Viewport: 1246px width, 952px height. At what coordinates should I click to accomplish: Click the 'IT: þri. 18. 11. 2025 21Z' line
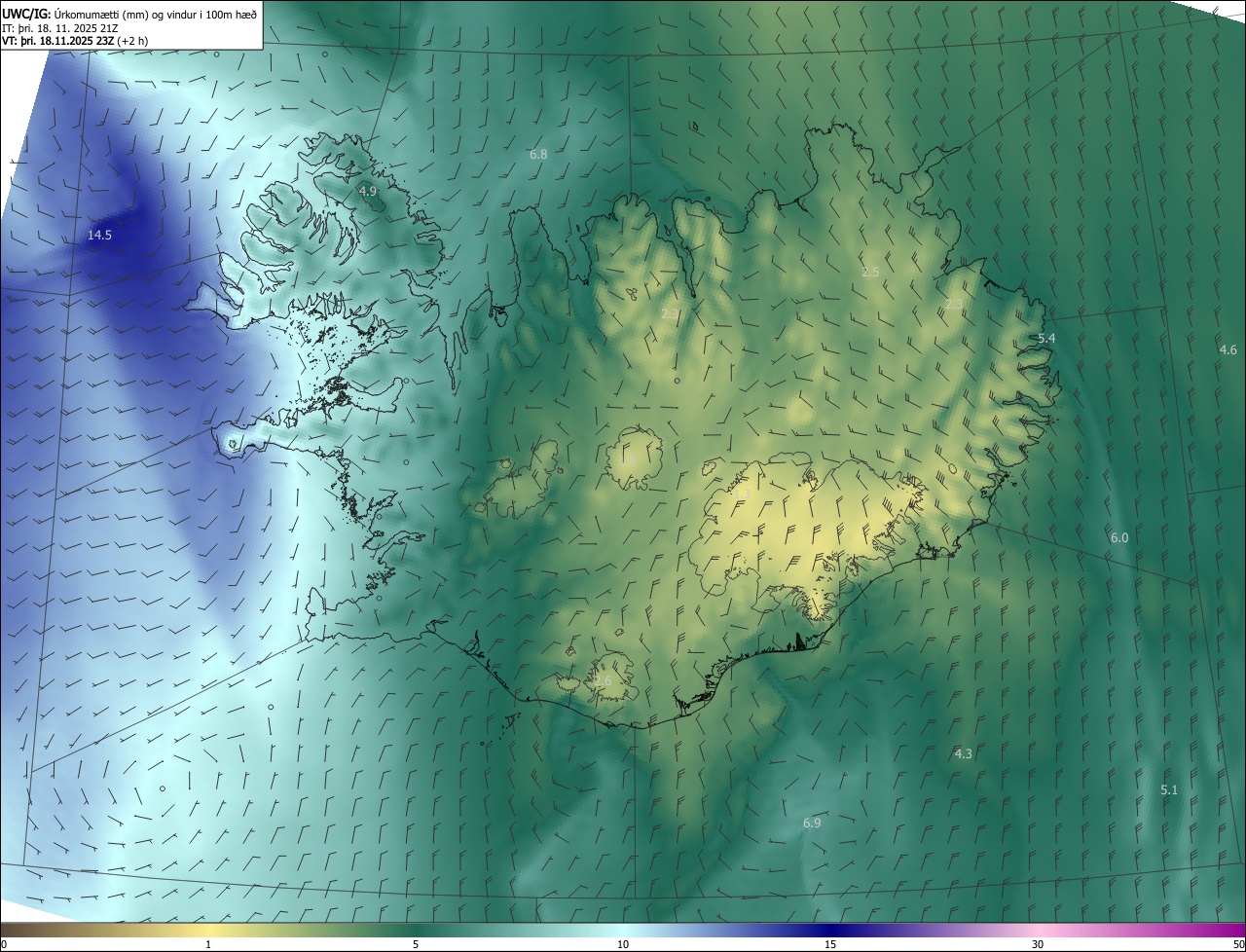(x=59, y=27)
